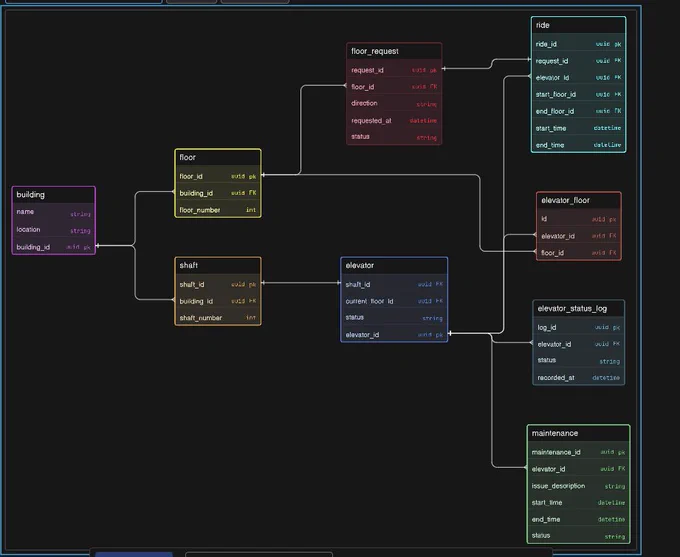This screenshot has width=680, height=557.
Task: Select the maintenance_id field
Action: (x=579, y=452)
